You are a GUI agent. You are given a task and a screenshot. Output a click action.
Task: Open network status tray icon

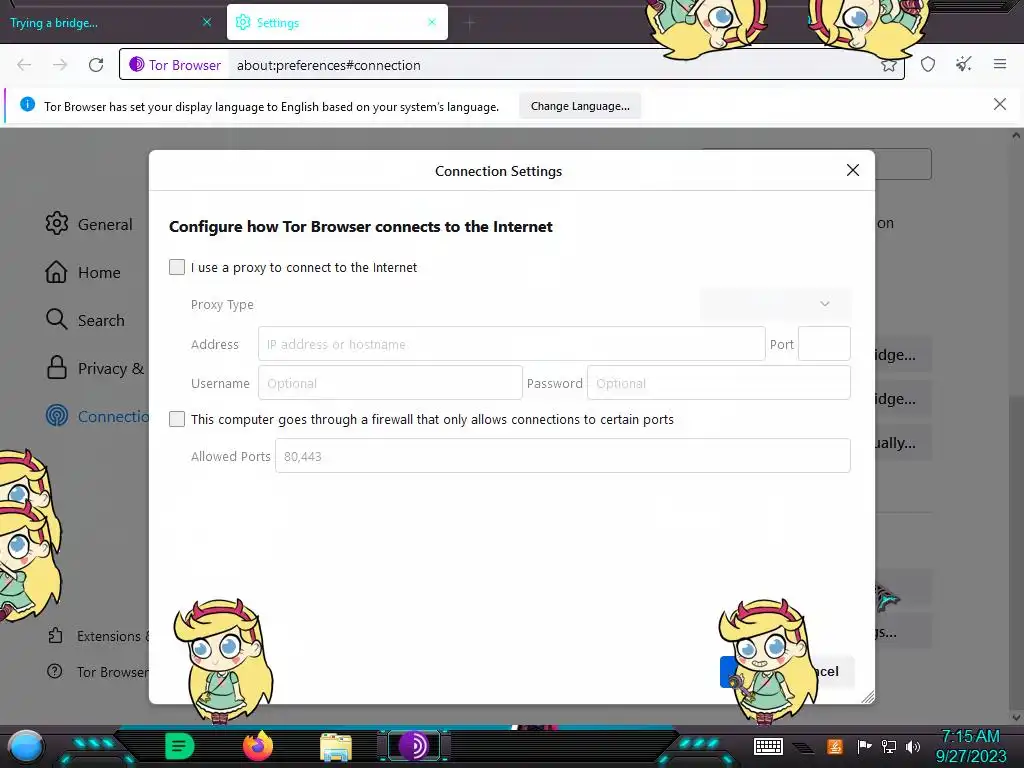click(x=888, y=746)
